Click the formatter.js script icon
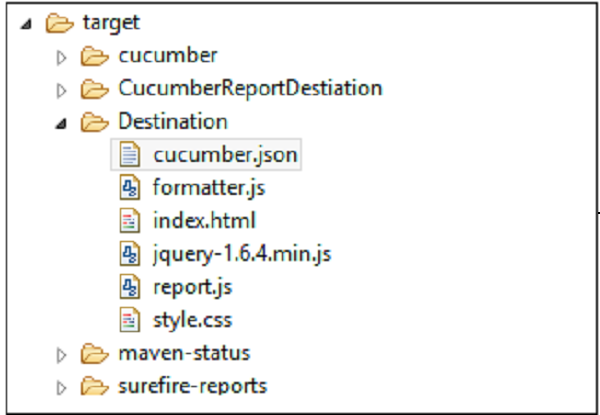The width and height of the screenshot is (600, 415). (128, 188)
